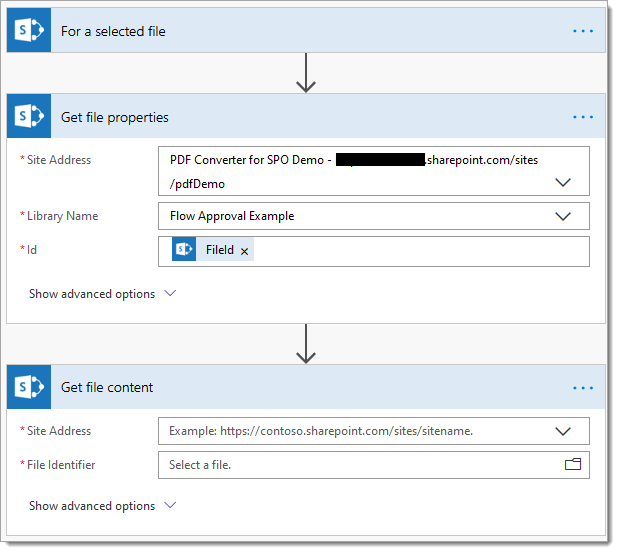This screenshot has width=618, height=552.
Task: Click the 'Library Name' field label
Action: 62,216
